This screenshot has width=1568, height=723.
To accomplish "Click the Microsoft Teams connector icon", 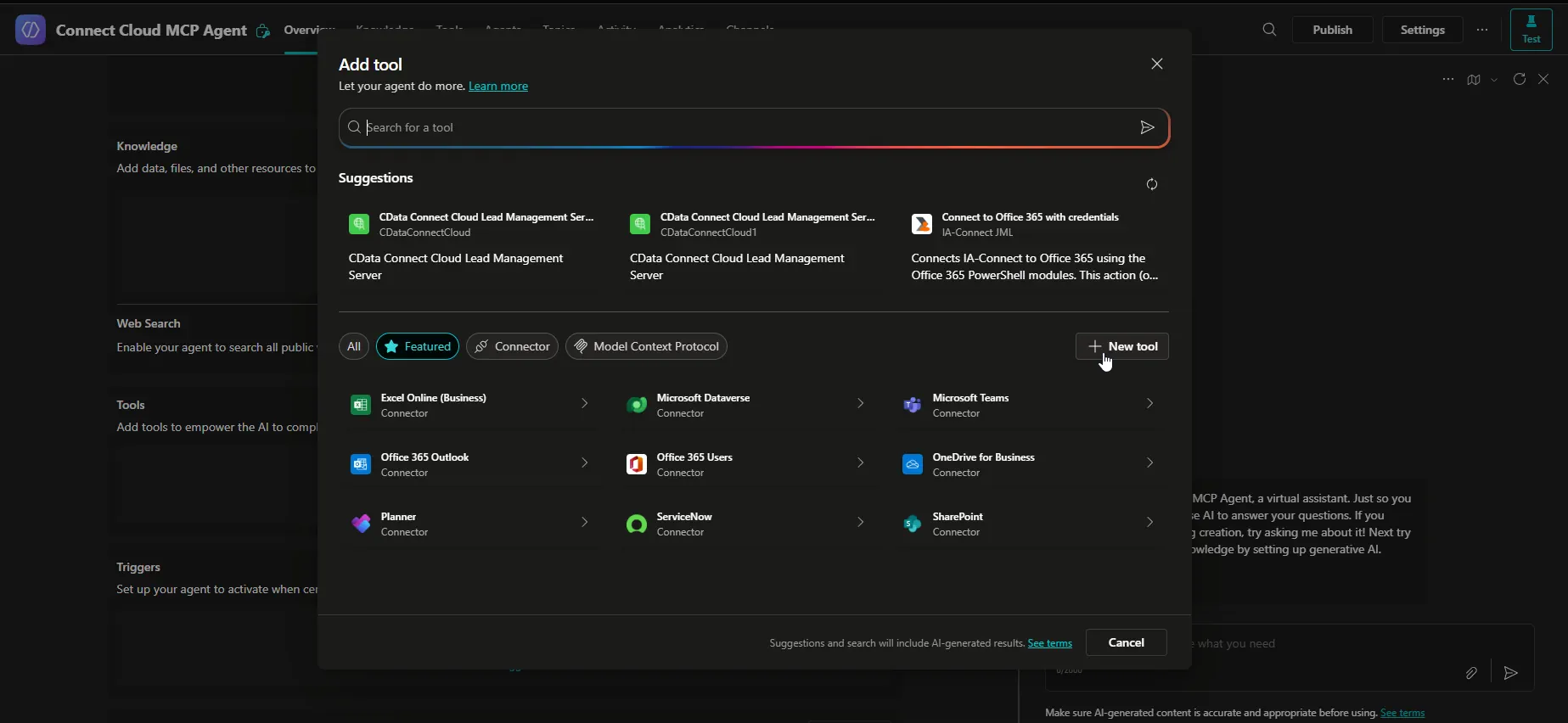I will tap(912, 405).
